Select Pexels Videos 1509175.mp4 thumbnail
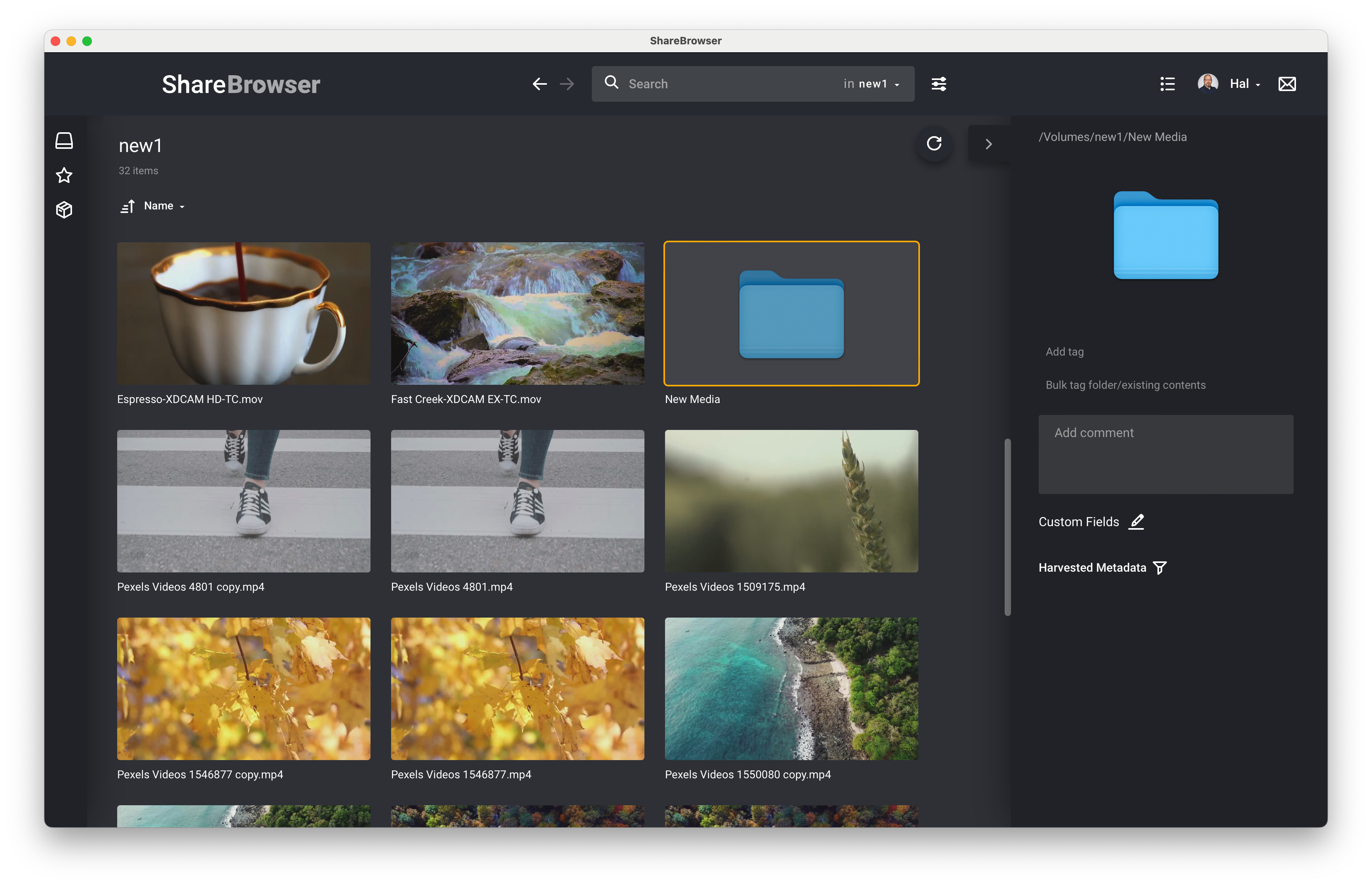This screenshot has height=886, width=1372. 791,501
